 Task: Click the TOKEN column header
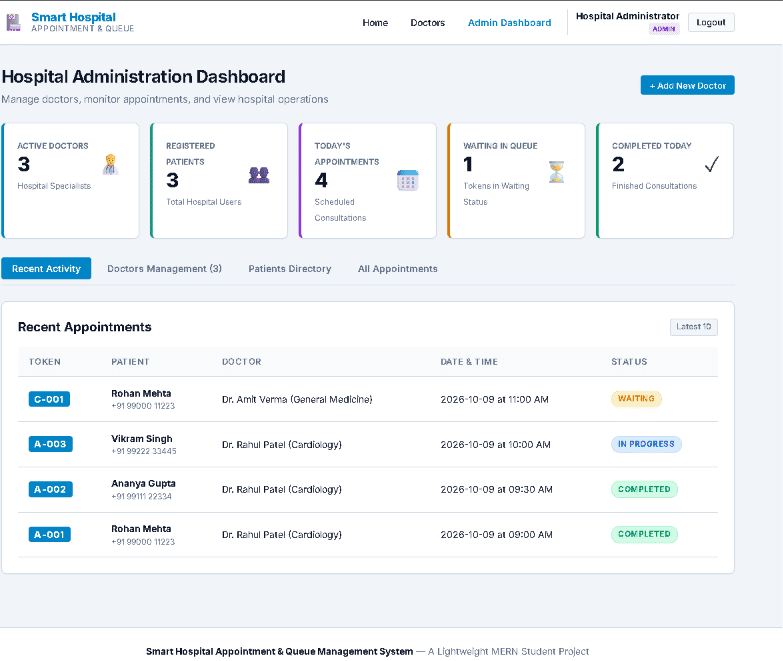pyautogui.click(x=44, y=361)
